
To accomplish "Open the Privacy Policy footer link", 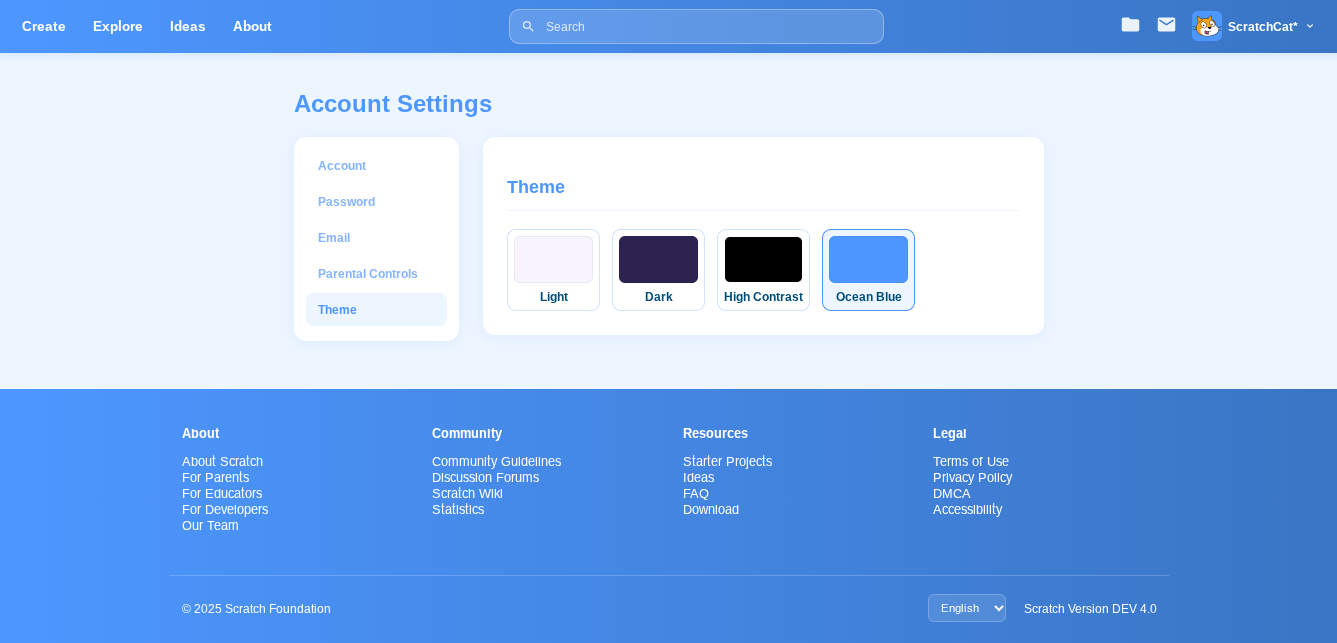I will tap(972, 477).
